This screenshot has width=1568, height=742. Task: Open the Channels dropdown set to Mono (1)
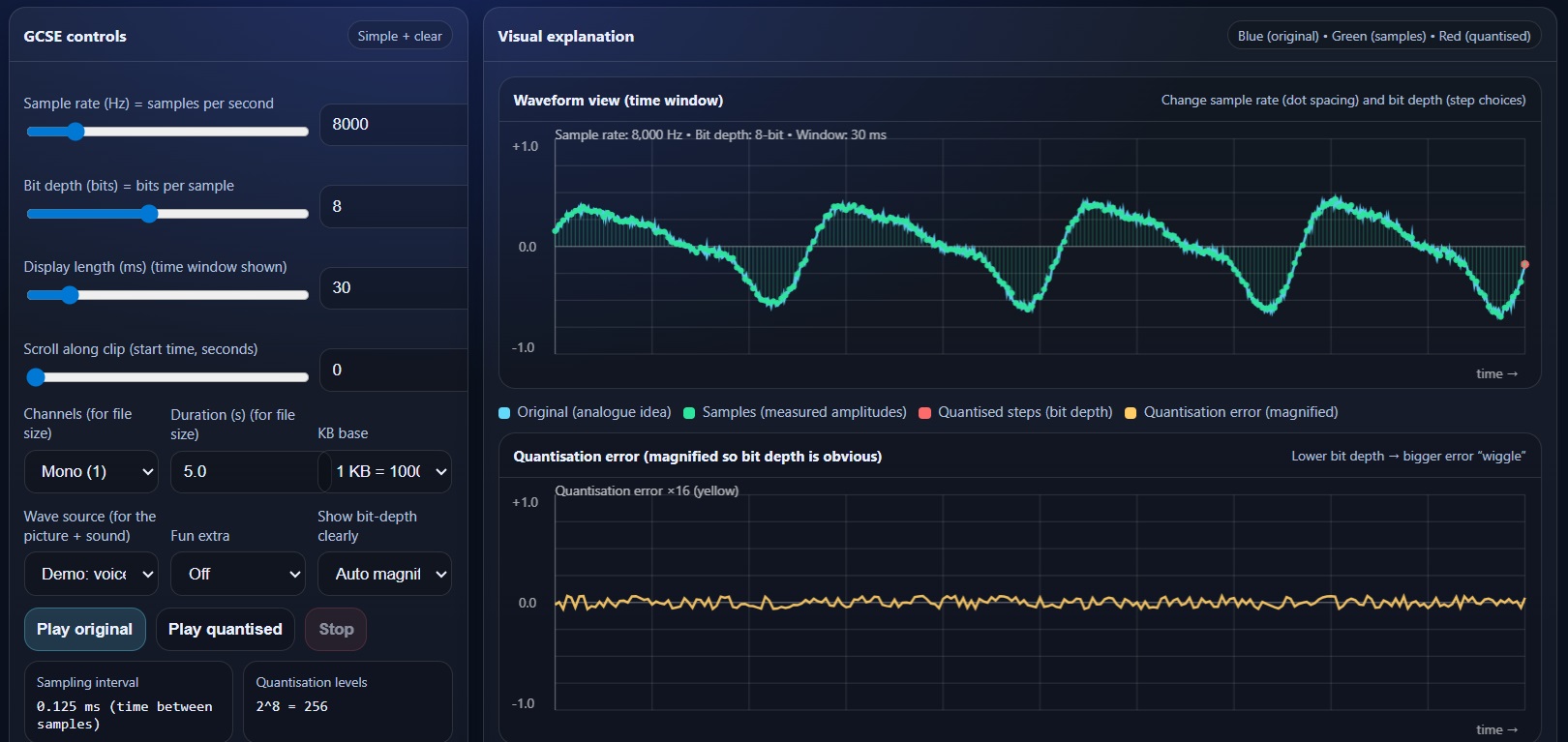point(91,472)
